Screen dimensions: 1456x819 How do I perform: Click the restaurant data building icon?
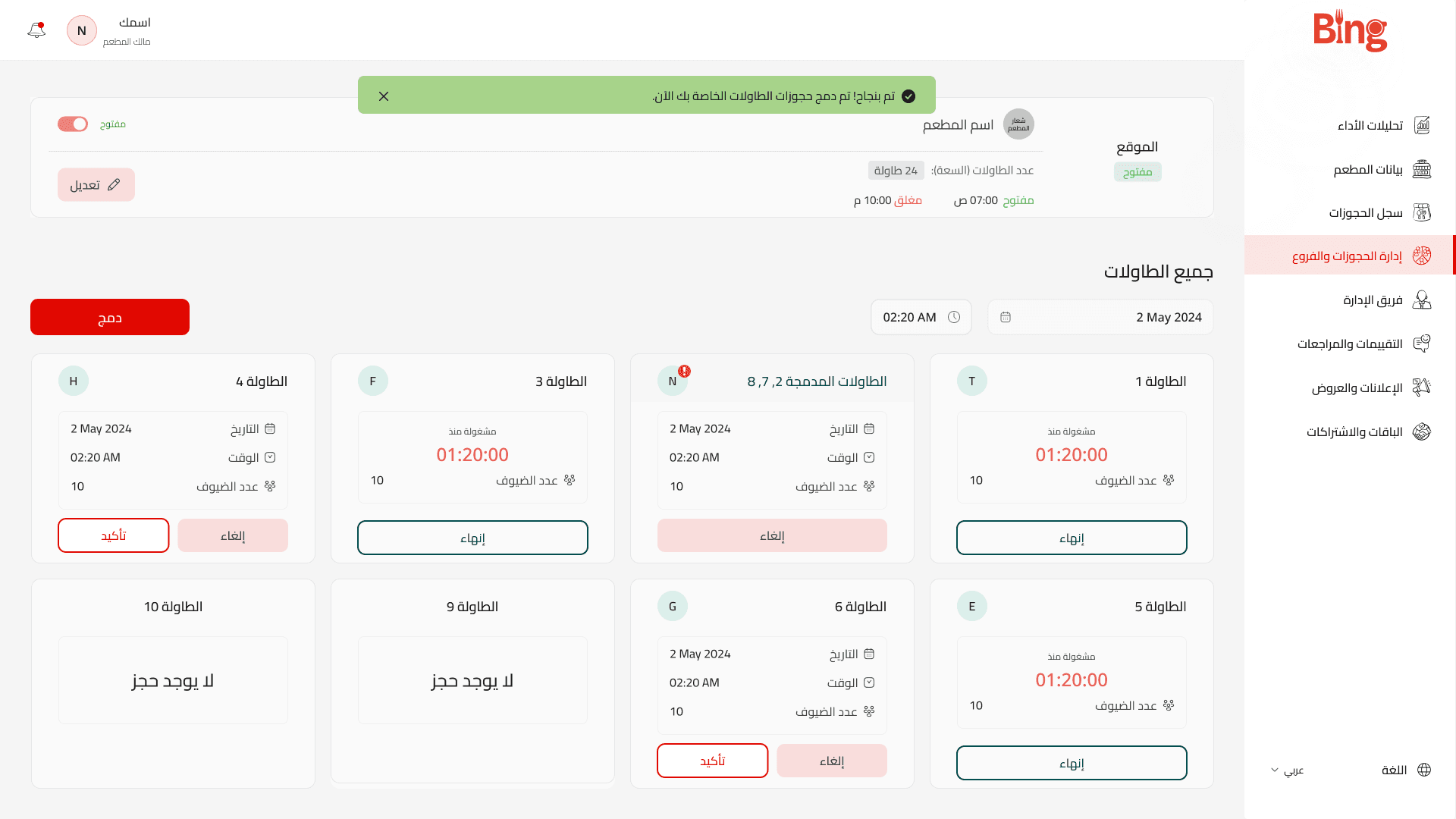pos(1422,169)
